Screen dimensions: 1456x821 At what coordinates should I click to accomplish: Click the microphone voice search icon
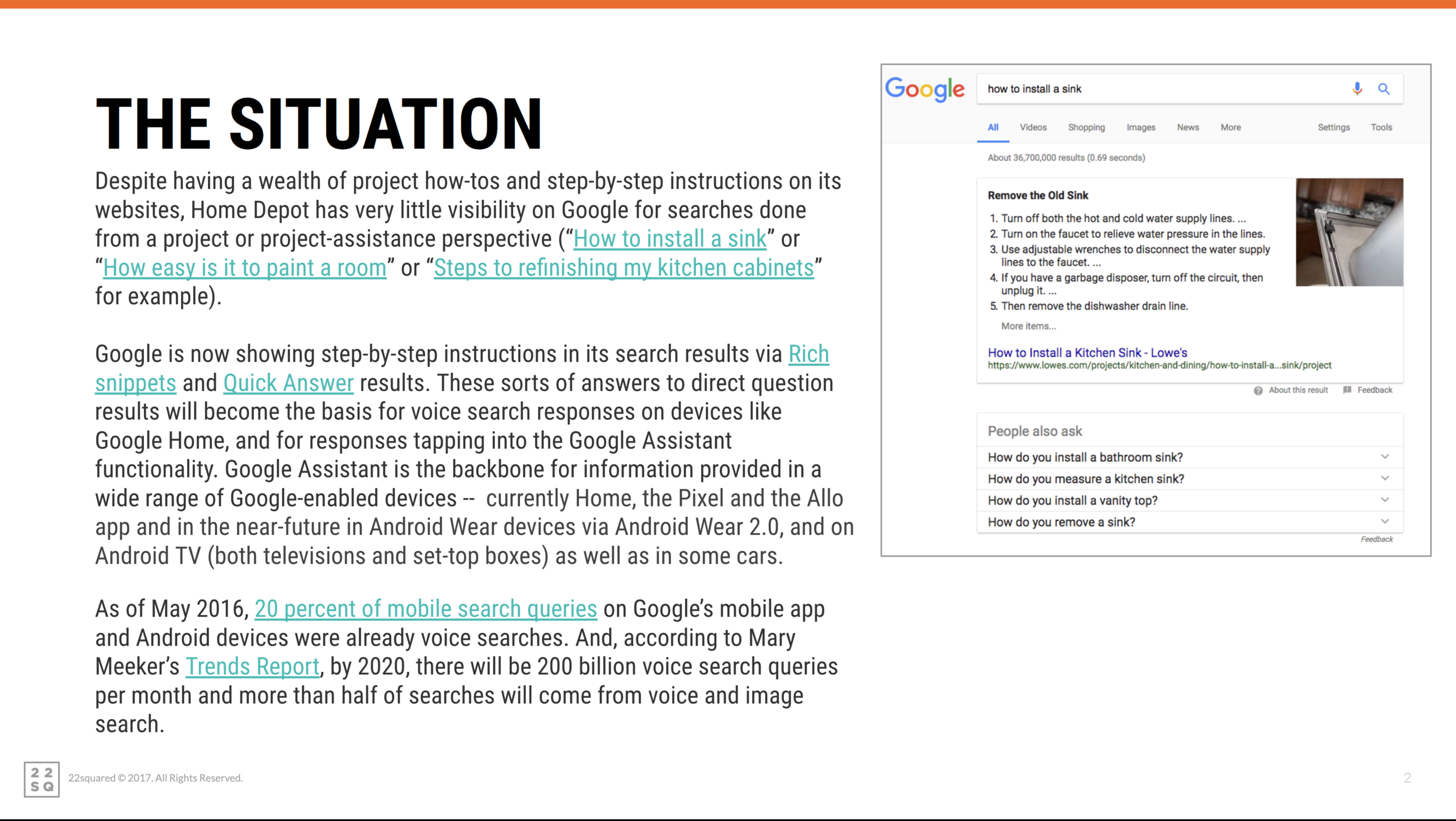1357,89
